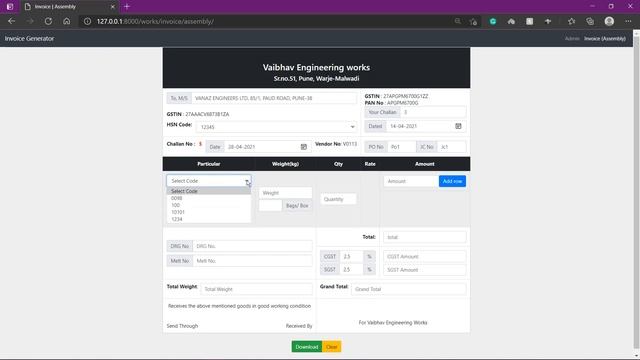Viewport: 640px width, 360px height.
Task: Click the Vaibhav Engineering works heading
Action: point(316,67)
